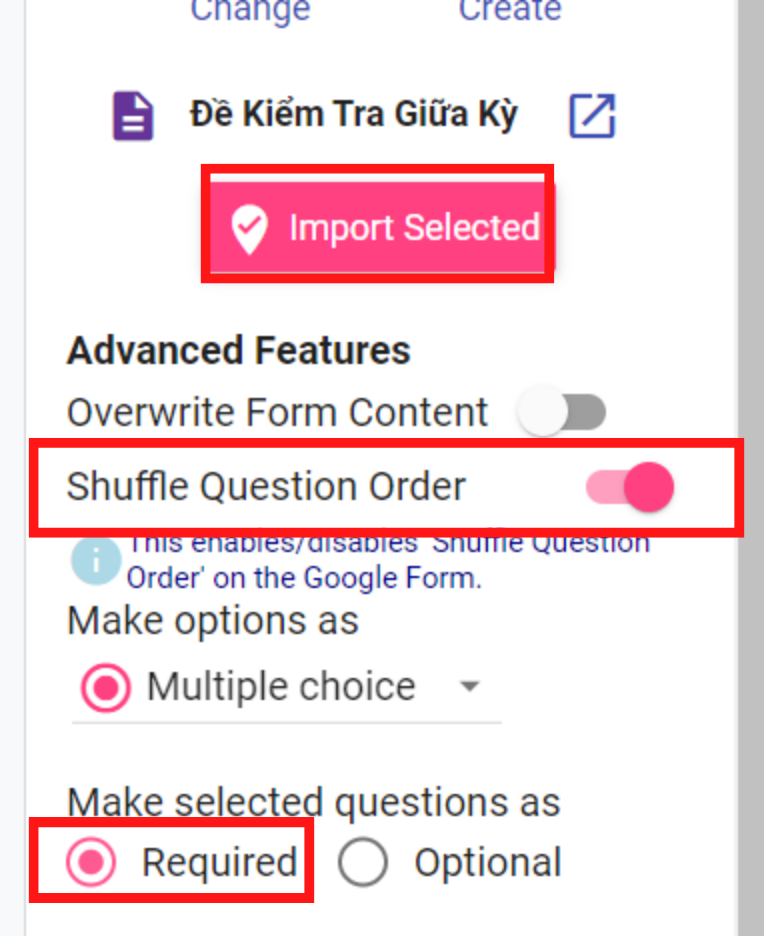Click the Create link at top
The height and width of the screenshot is (936, 764).
tap(510, 10)
